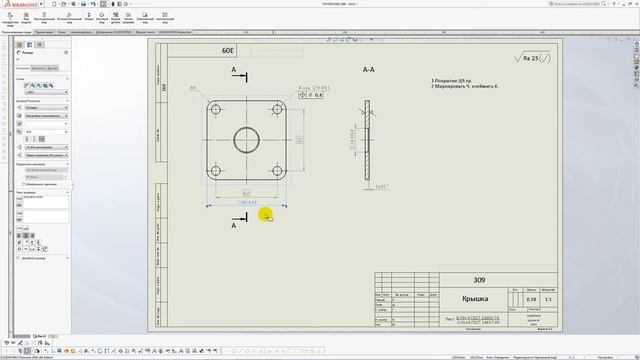Click the A-A section view label
The image size is (640, 360).
tap(369, 69)
